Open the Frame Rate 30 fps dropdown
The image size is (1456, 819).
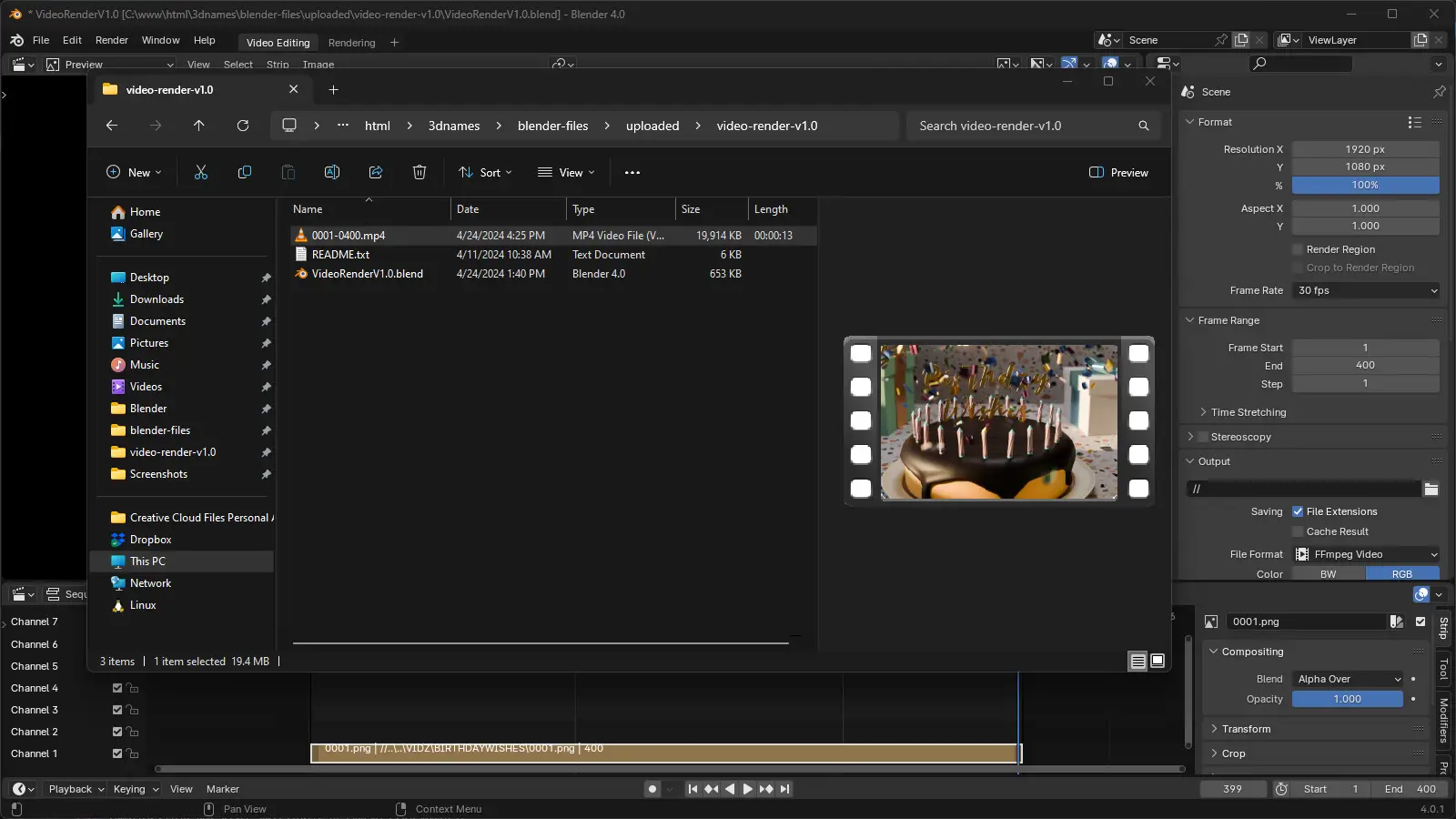(x=1366, y=290)
